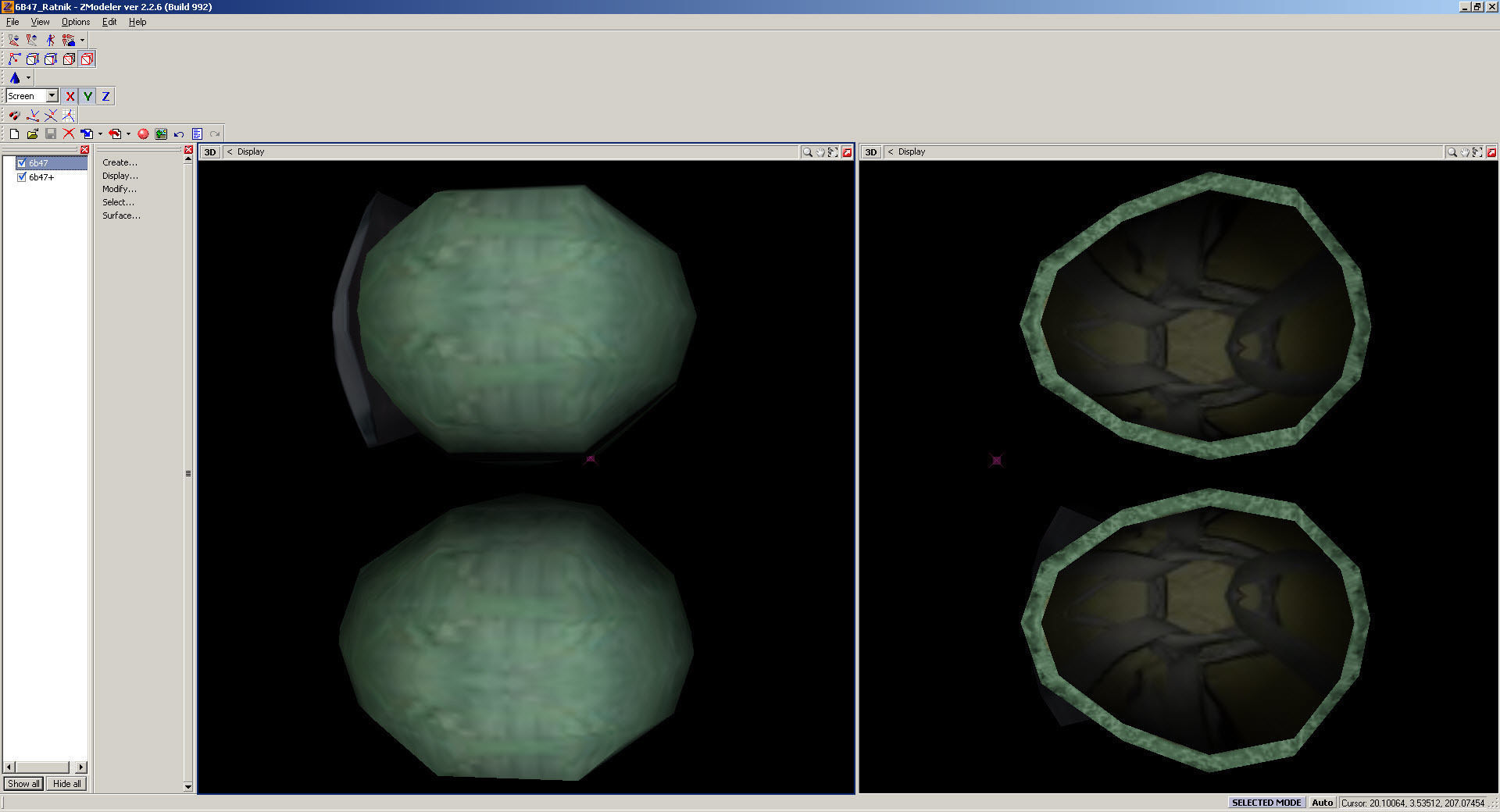This screenshot has width=1500, height=812.
Task: Toggle the X axis constraint
Action: pyautogui.click(x=70, y=96)
